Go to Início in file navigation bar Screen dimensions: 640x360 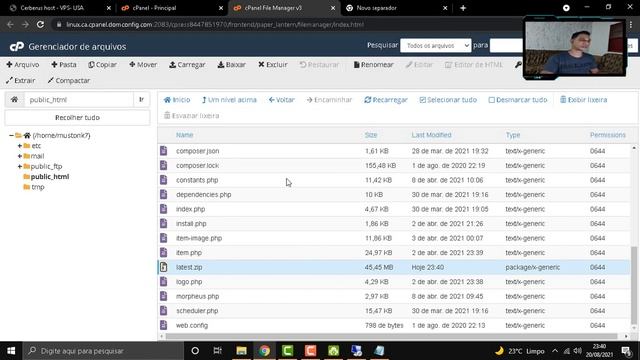pyautogui.click(x=177, y=100)
